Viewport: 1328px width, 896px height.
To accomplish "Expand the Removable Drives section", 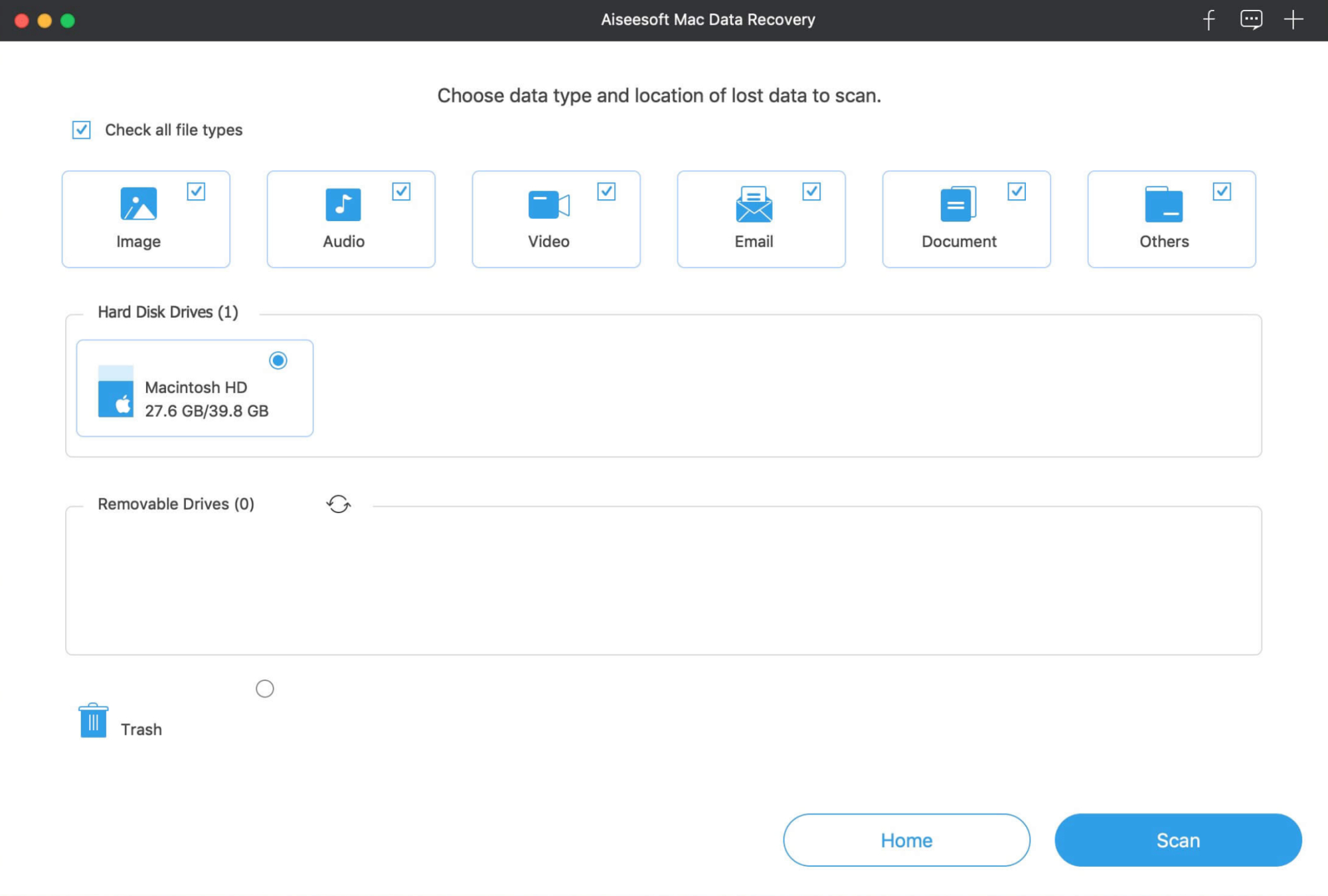I will coord(175,503).
